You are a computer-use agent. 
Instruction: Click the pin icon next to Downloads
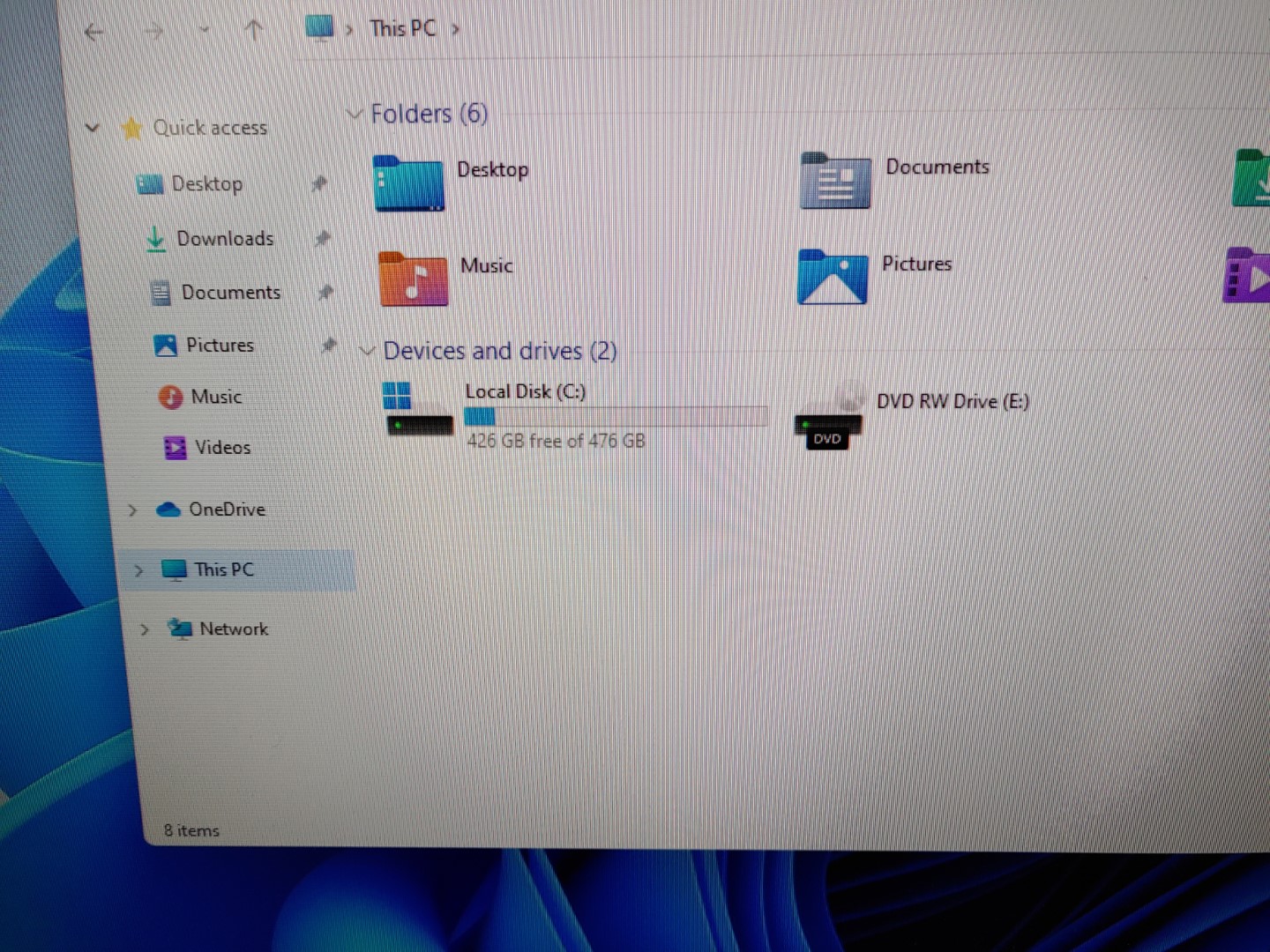point(323,238)
